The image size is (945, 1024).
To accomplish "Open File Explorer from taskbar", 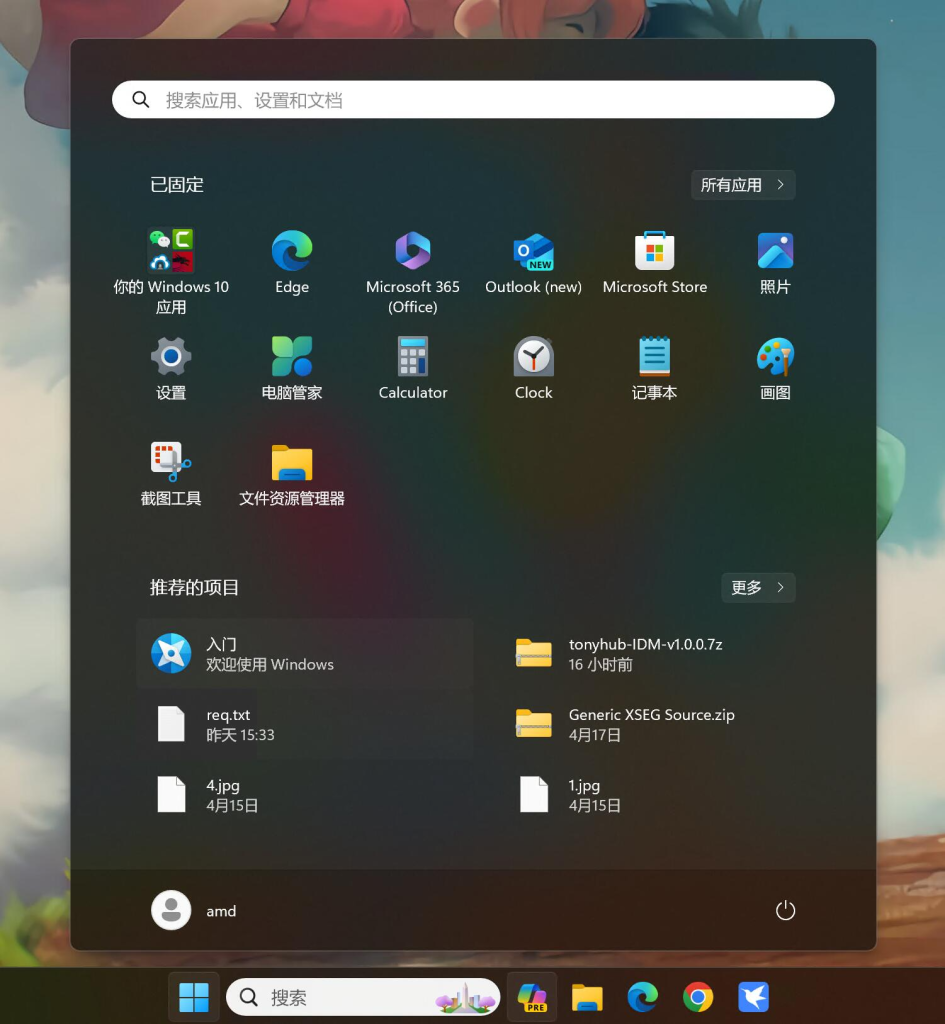I will pos(587,997).
